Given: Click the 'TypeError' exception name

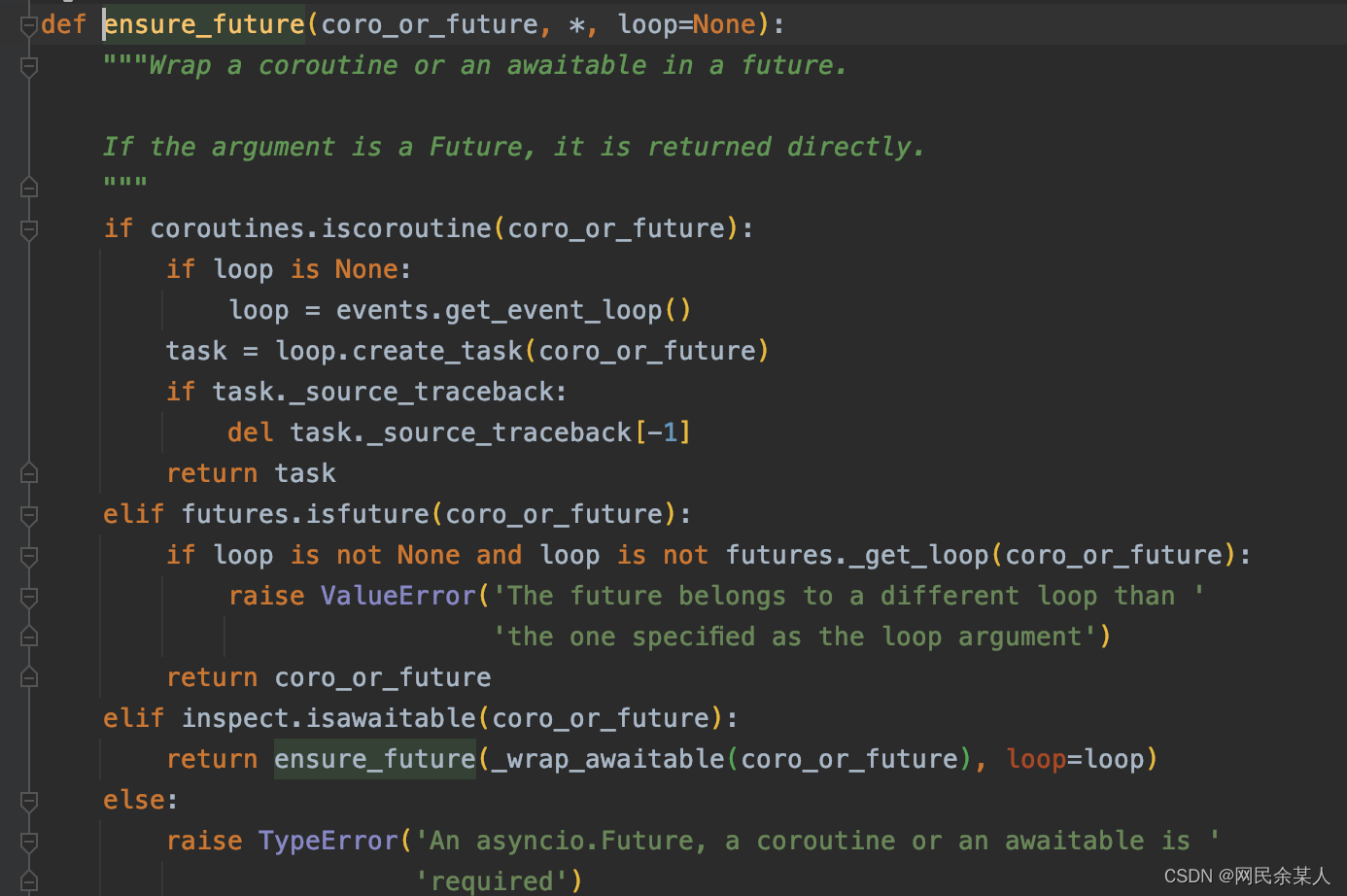Looking at the screenshot, I should [x=328, y=841].
